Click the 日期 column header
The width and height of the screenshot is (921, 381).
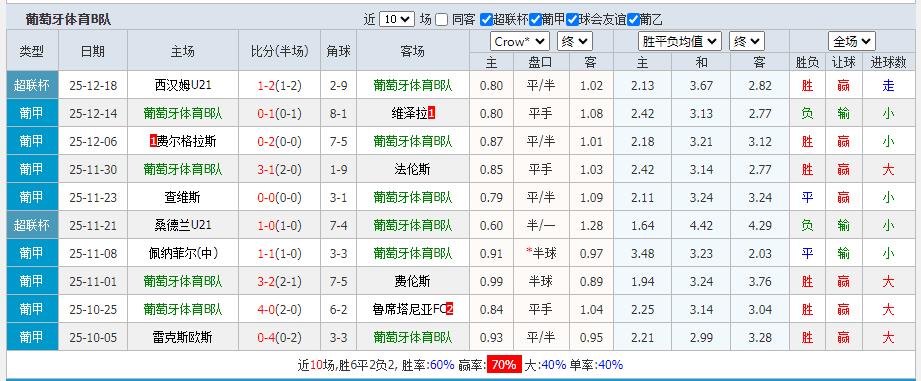pos(93,51)
